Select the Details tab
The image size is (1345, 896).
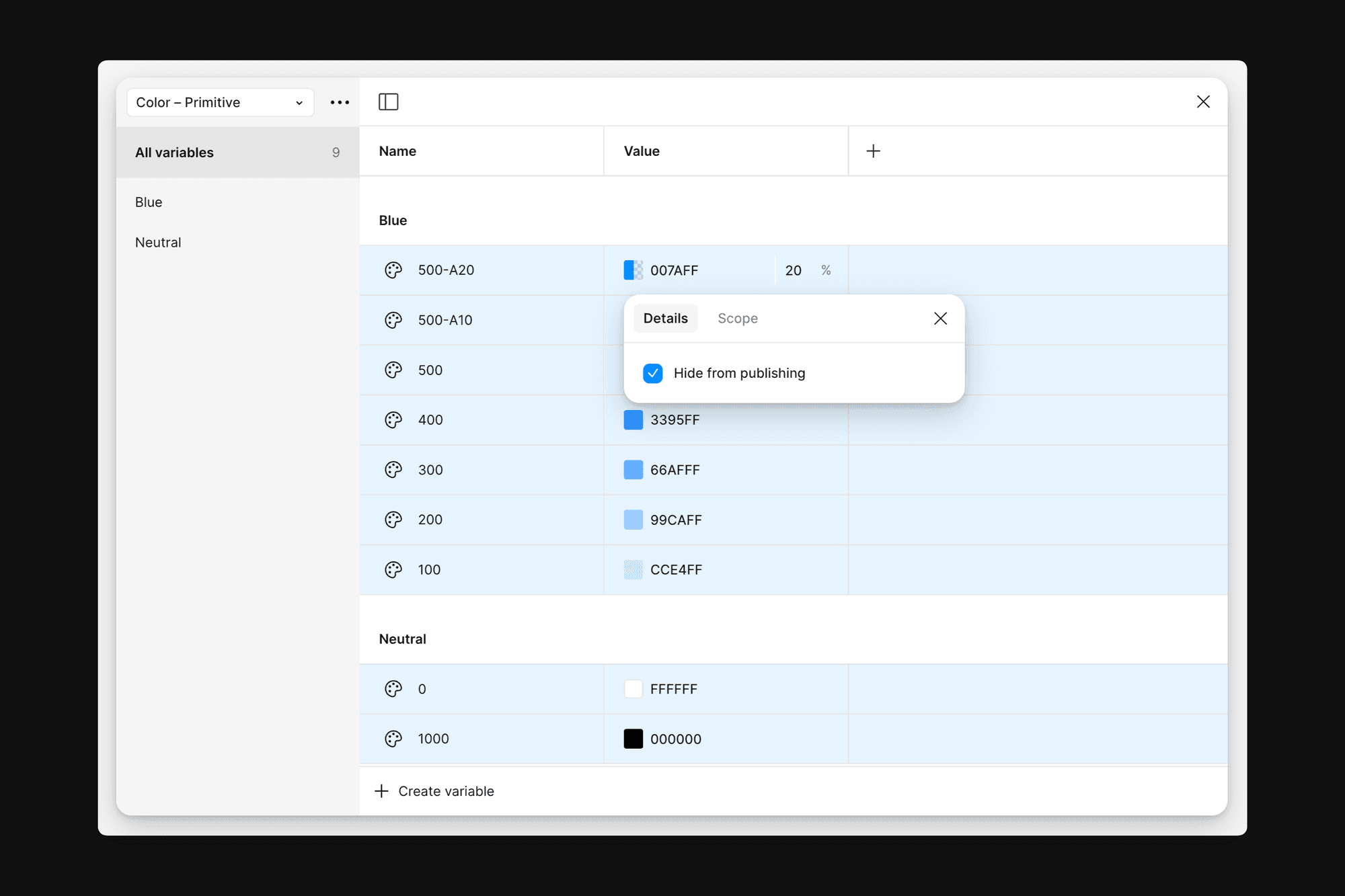pyautogui.click(x=665, y=319)
